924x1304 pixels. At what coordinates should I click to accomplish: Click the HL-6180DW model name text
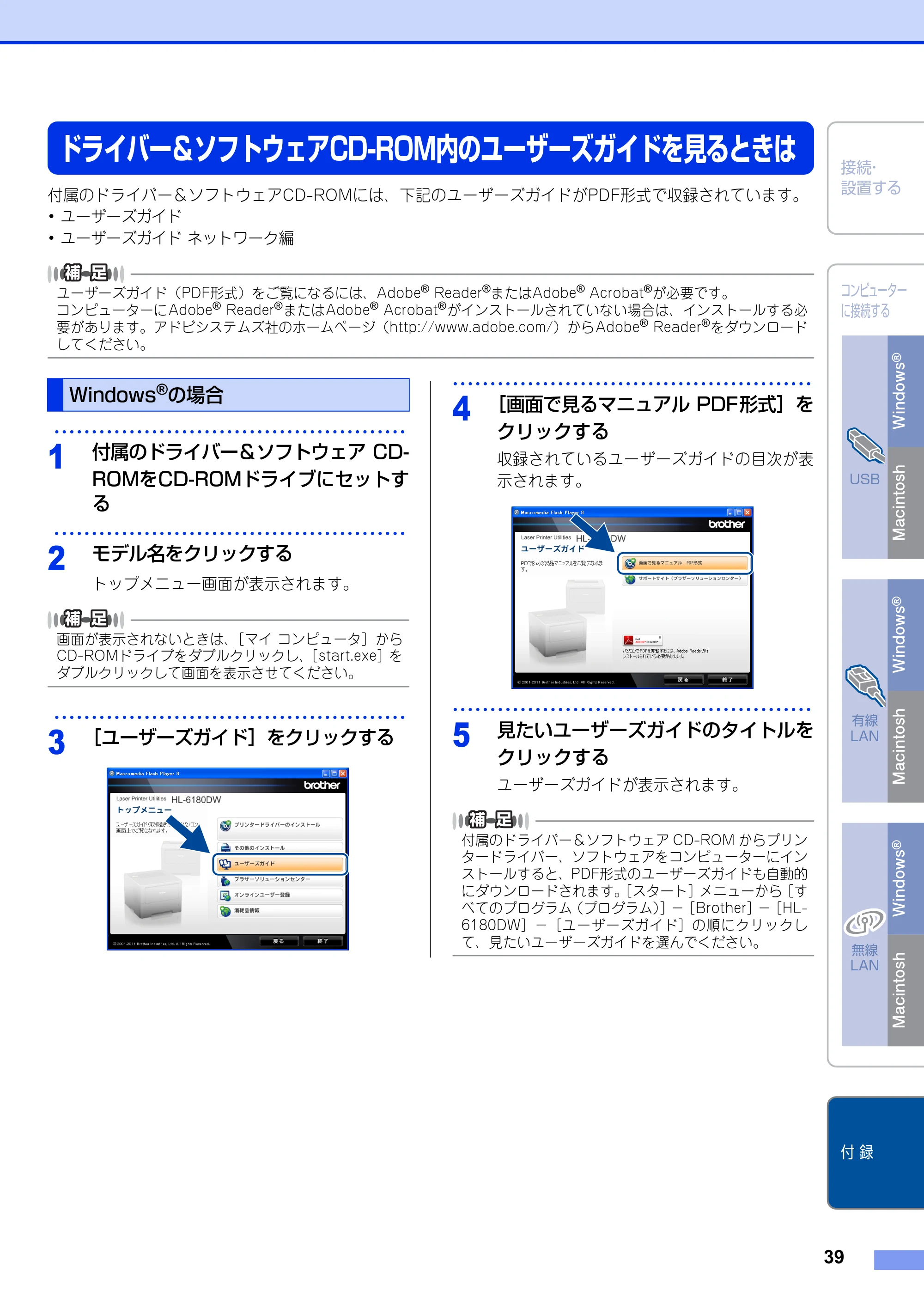point(196,800)
